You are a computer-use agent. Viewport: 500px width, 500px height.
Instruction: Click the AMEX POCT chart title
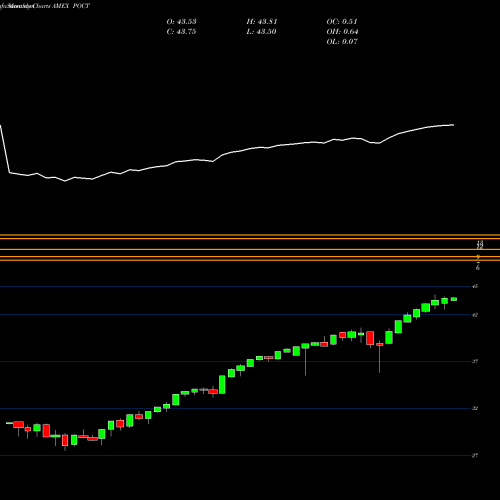[x=71, y=6]
